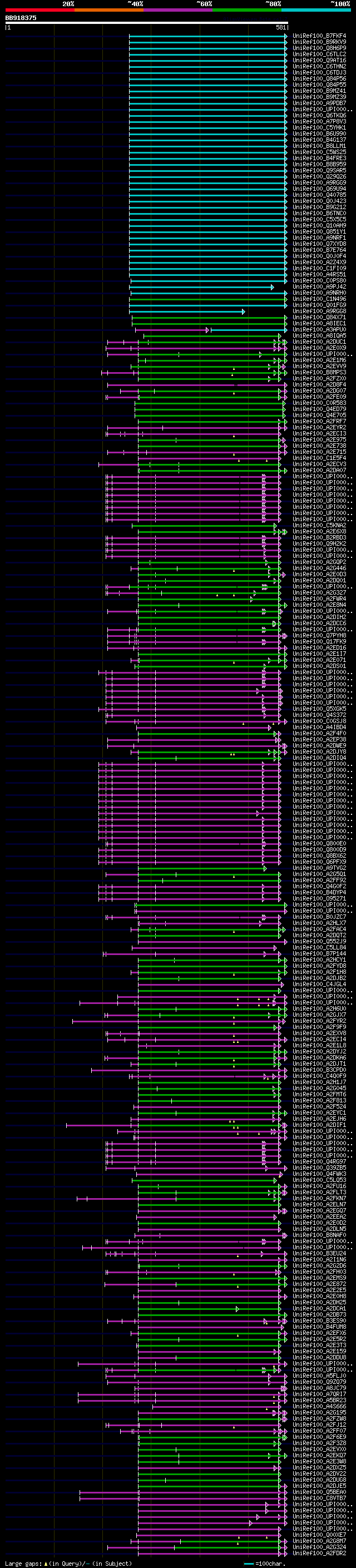The height and width of the screenshot is (1568, 356).
Task: Click the label UniRef100_C1N496
Action: coord(319,299)
